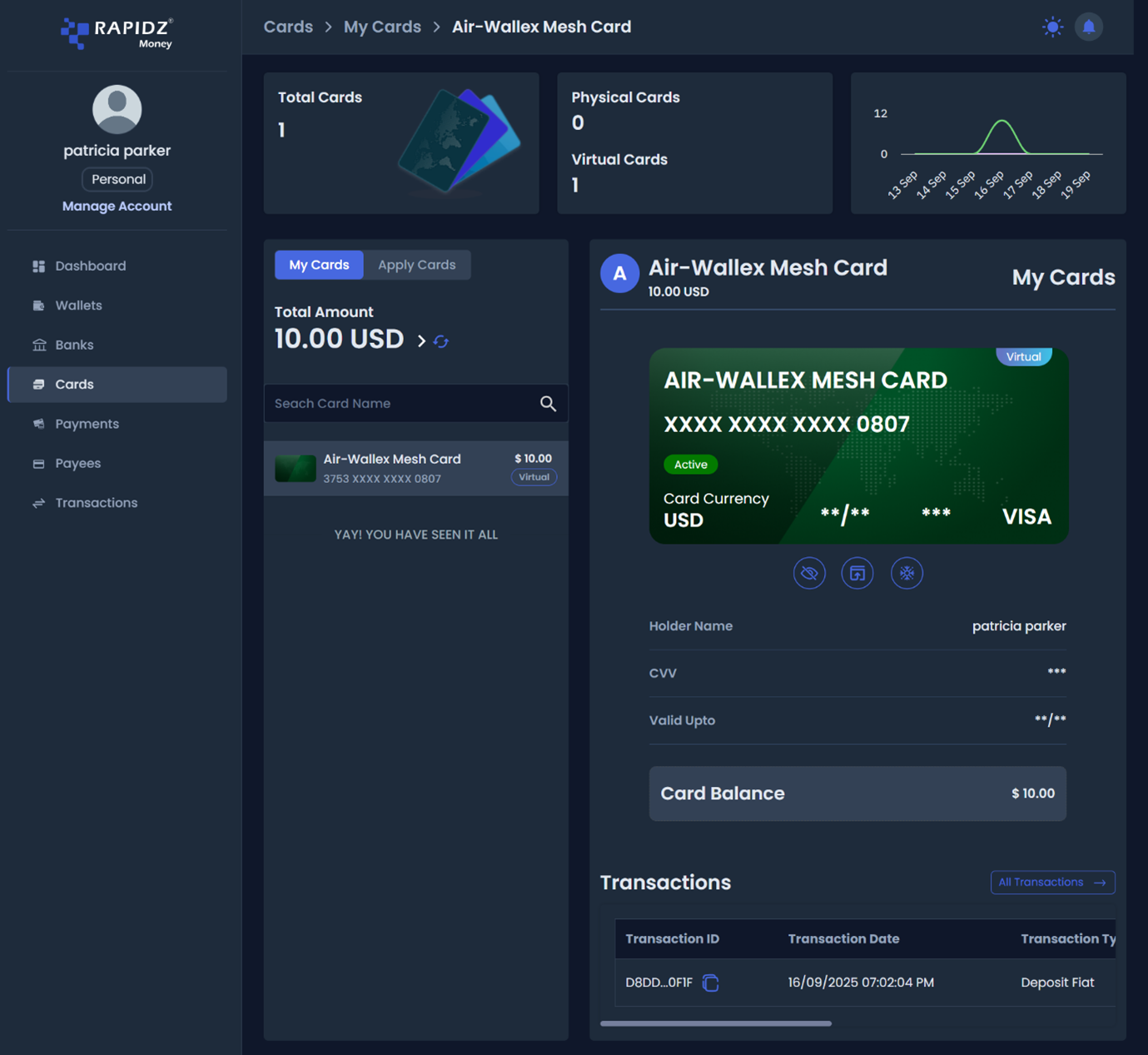
Task: Switch to the Apply Cards tab
Action: (416, 265)
